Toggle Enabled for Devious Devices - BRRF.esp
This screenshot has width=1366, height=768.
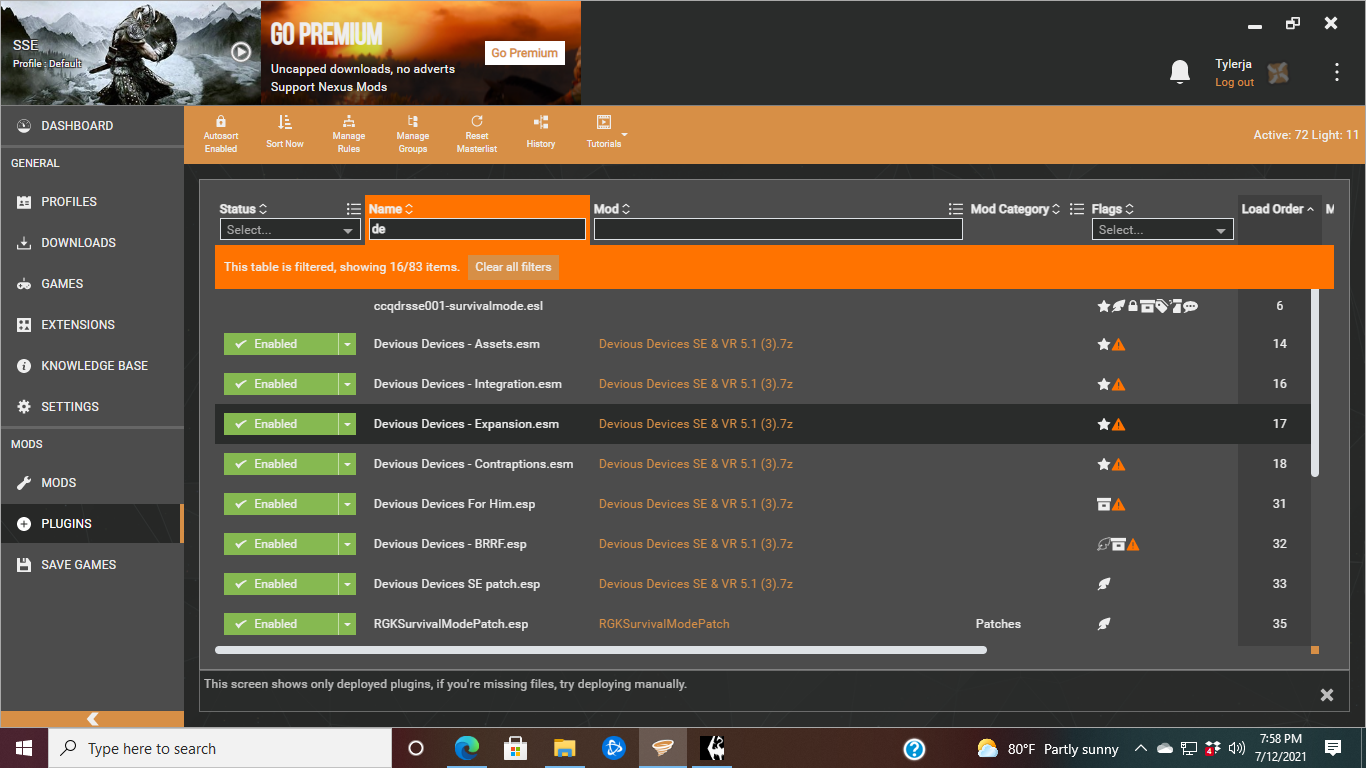[x=281, y=544]
